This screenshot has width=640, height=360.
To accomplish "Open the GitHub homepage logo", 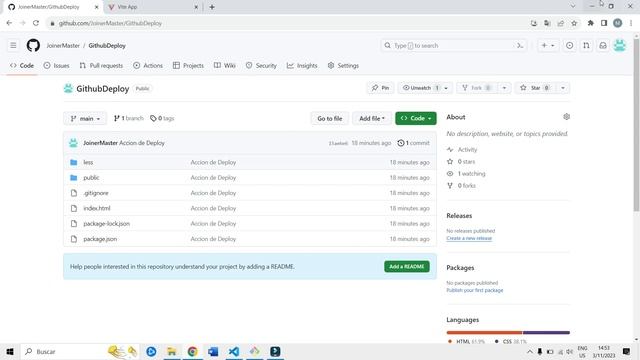I will (33, 45).
